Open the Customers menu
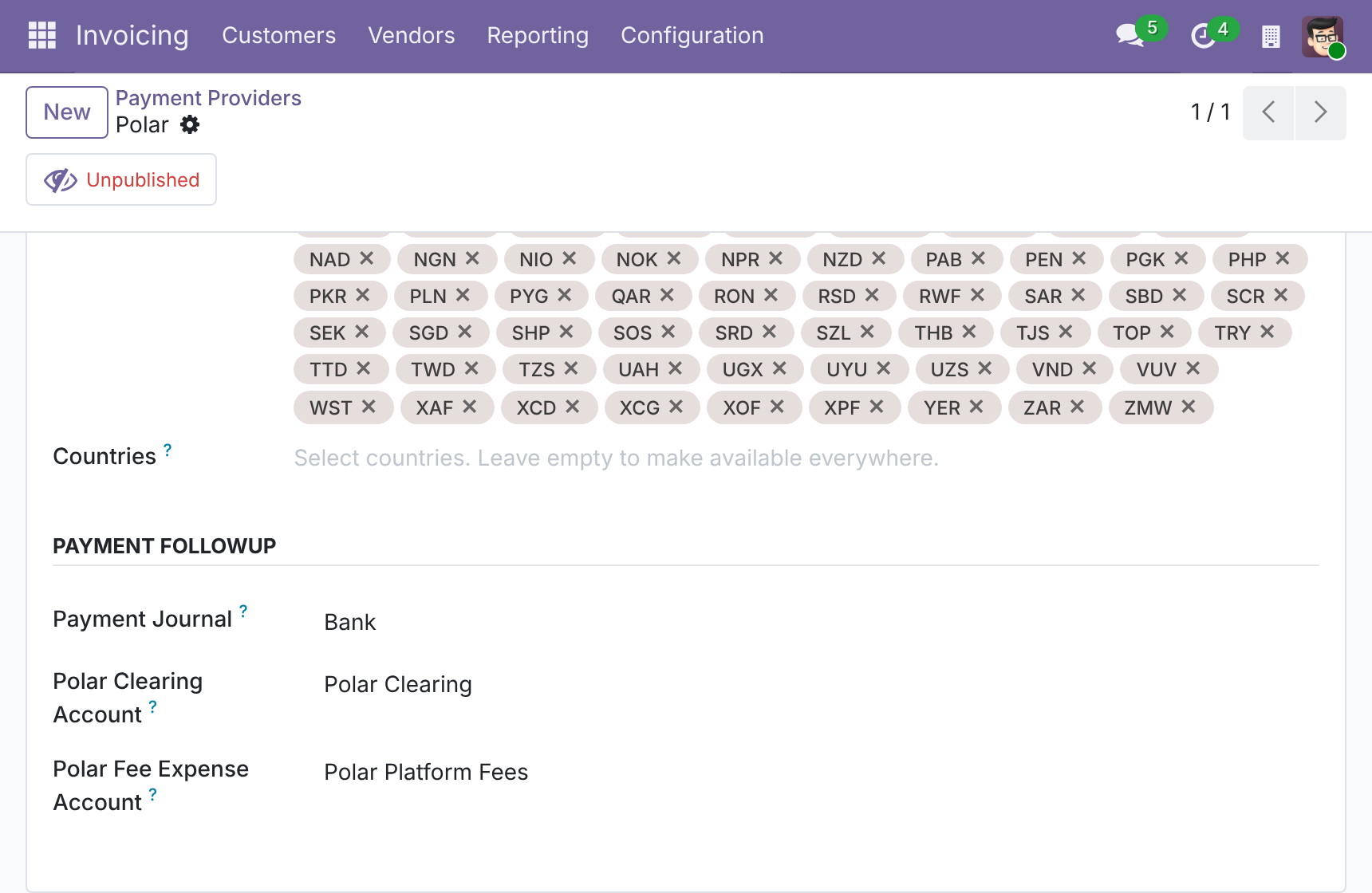1372x893 pixels. click(x=279, y=35)
